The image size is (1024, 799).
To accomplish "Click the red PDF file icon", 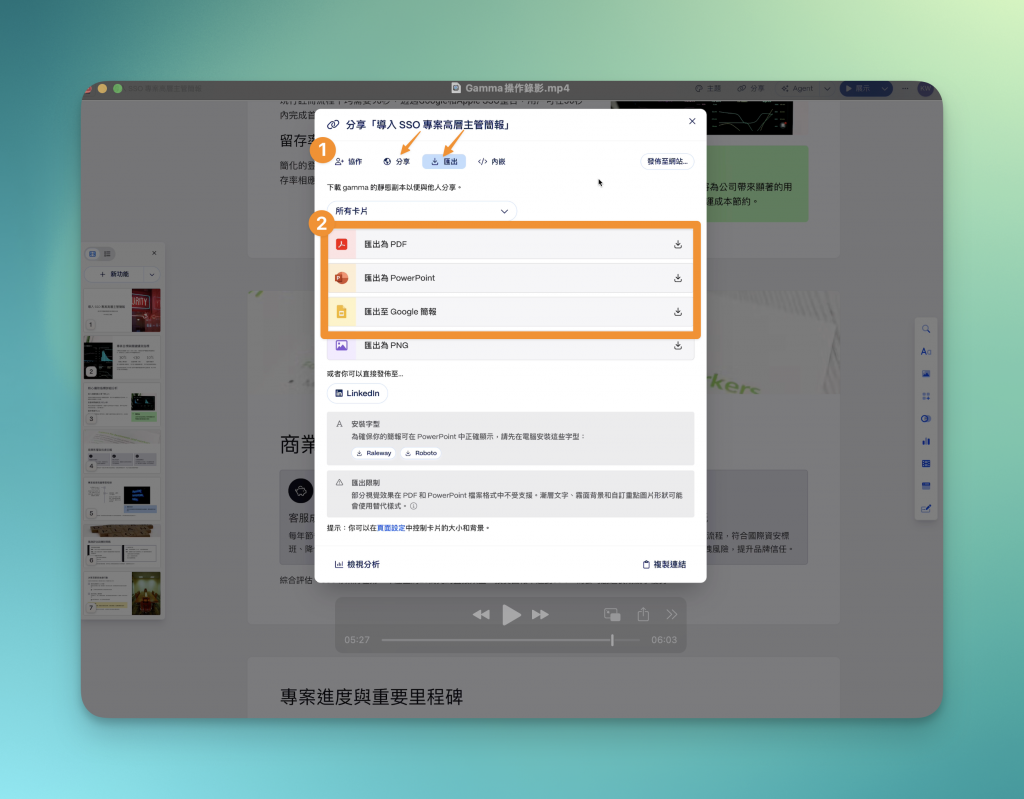I will [342, 244].
